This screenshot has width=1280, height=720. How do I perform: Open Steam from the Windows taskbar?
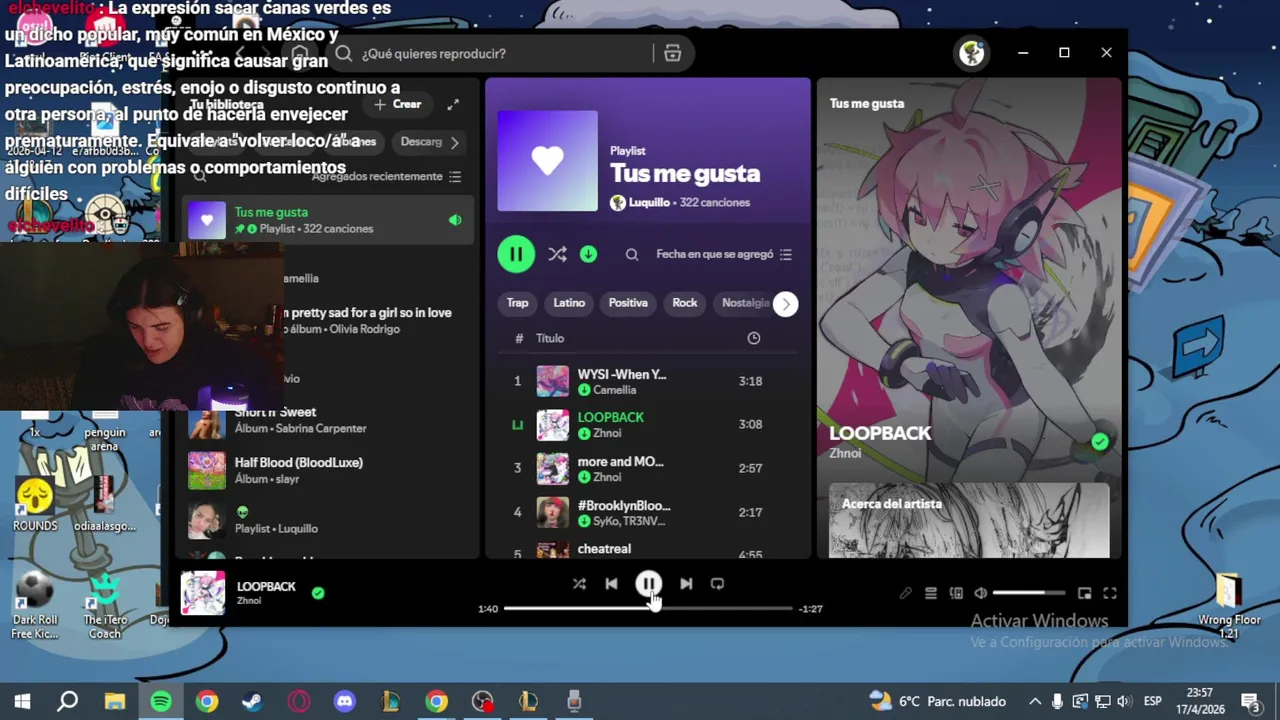point(253,701)
